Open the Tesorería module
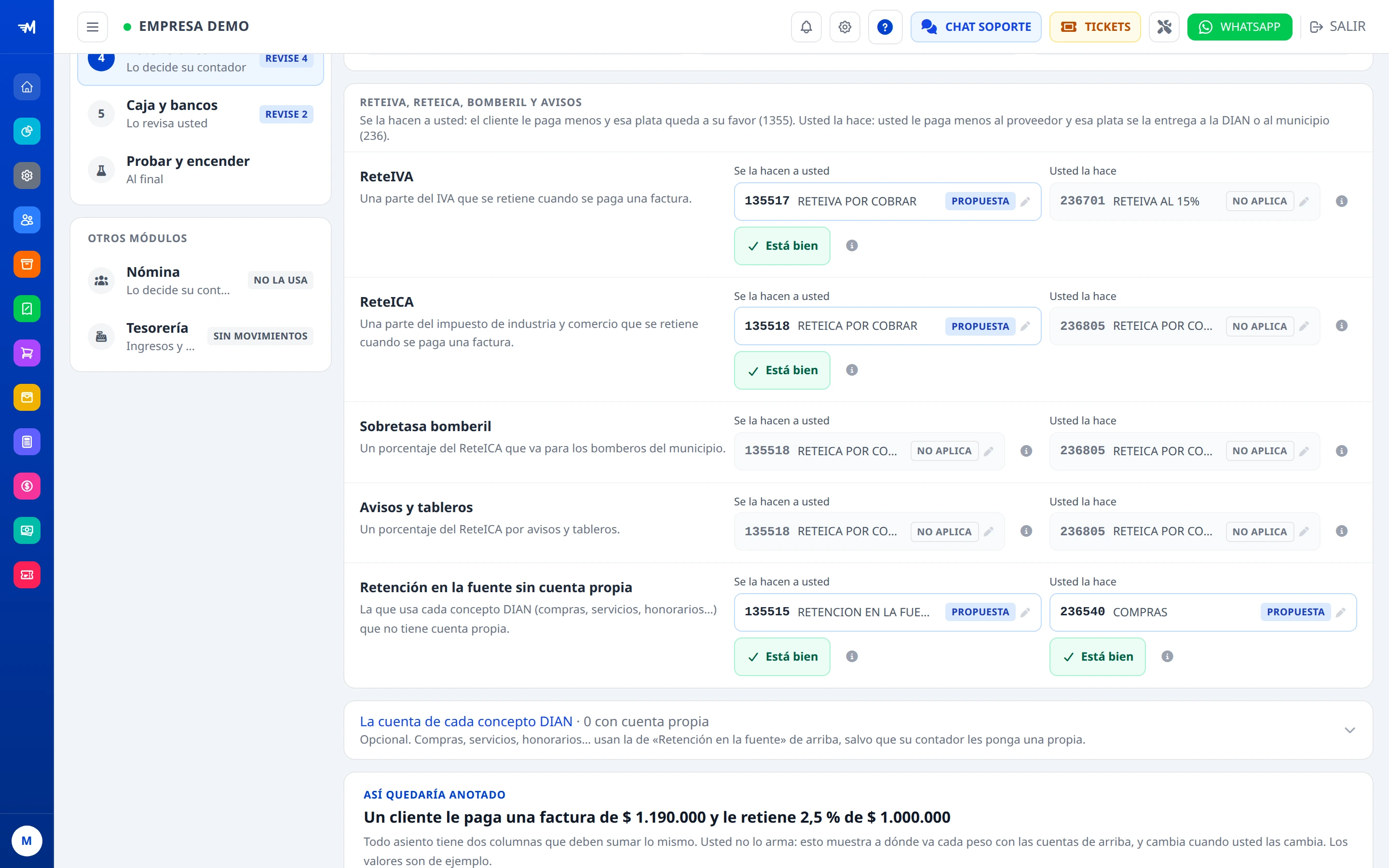The width and height of the screenshot is (1389, 868). (200, 336)
